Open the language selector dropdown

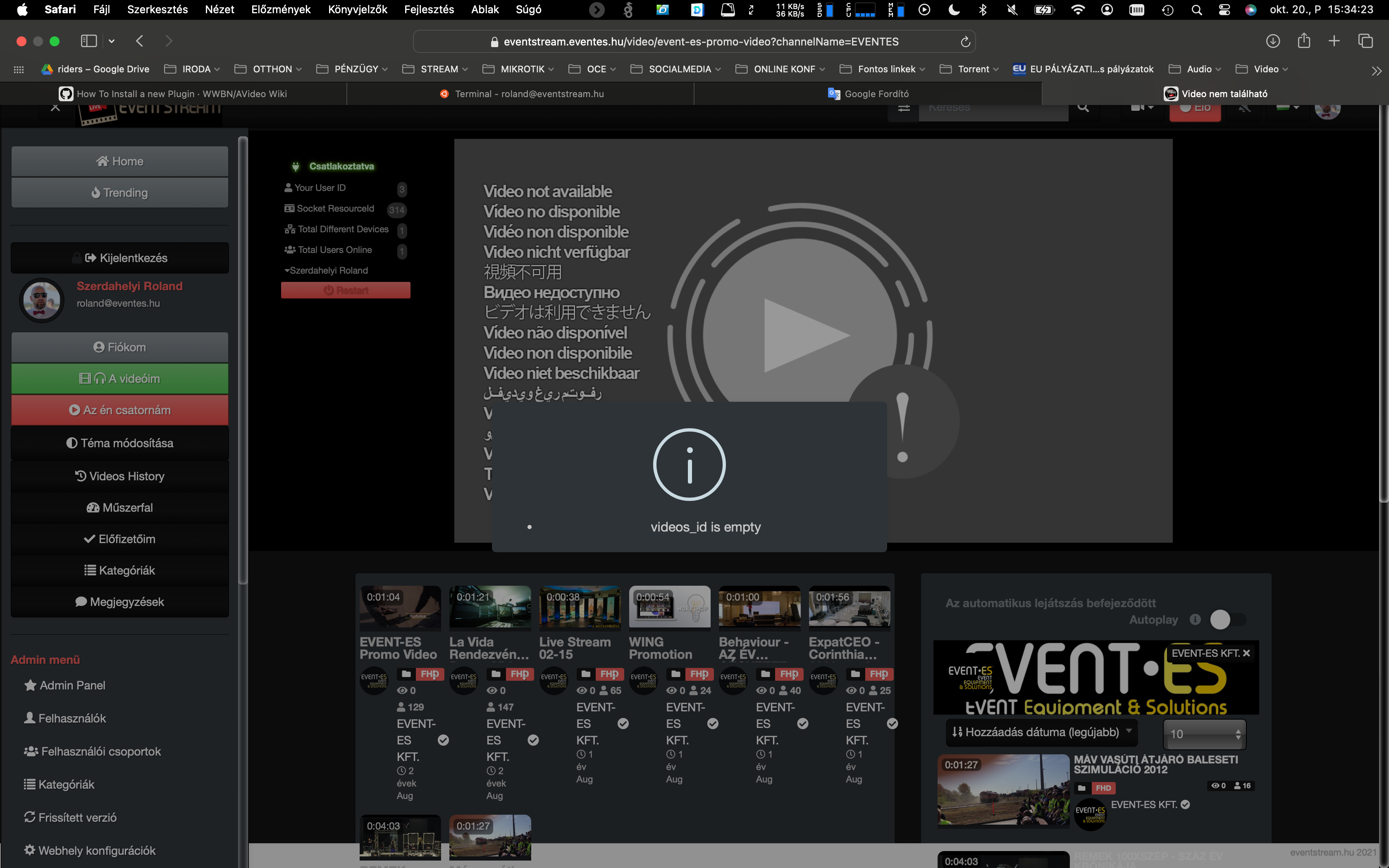point(1287,107)
